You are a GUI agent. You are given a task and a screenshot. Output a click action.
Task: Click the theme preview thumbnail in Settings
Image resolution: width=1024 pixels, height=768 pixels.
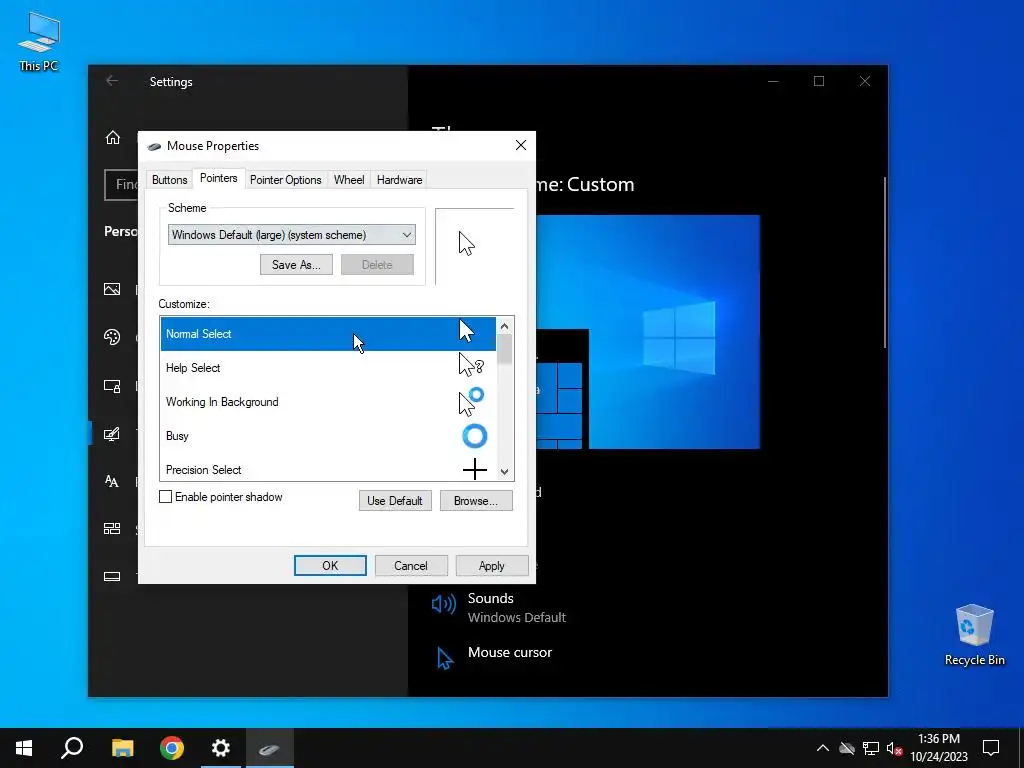pos(648,332)
